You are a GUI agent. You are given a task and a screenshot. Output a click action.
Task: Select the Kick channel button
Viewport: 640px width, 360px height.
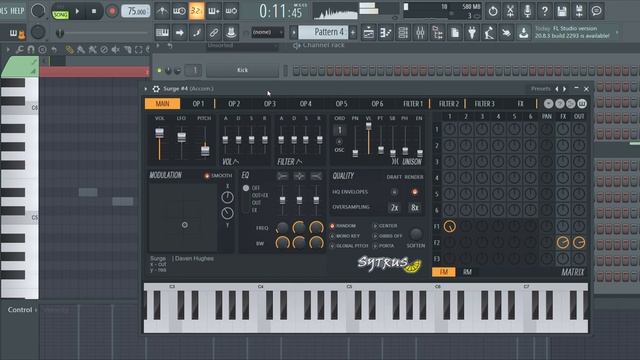[242, 70]
